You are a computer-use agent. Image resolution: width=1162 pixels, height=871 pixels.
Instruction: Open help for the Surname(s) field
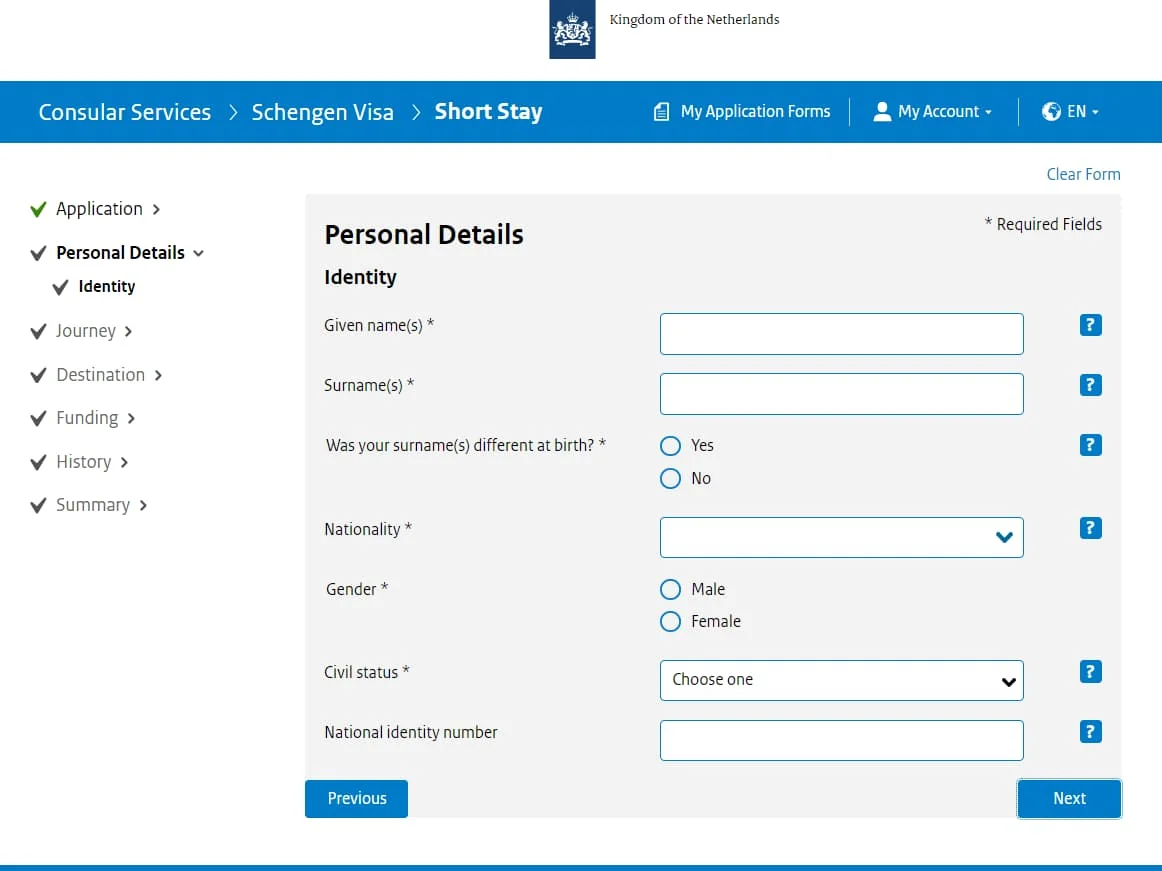point(1091,385)
